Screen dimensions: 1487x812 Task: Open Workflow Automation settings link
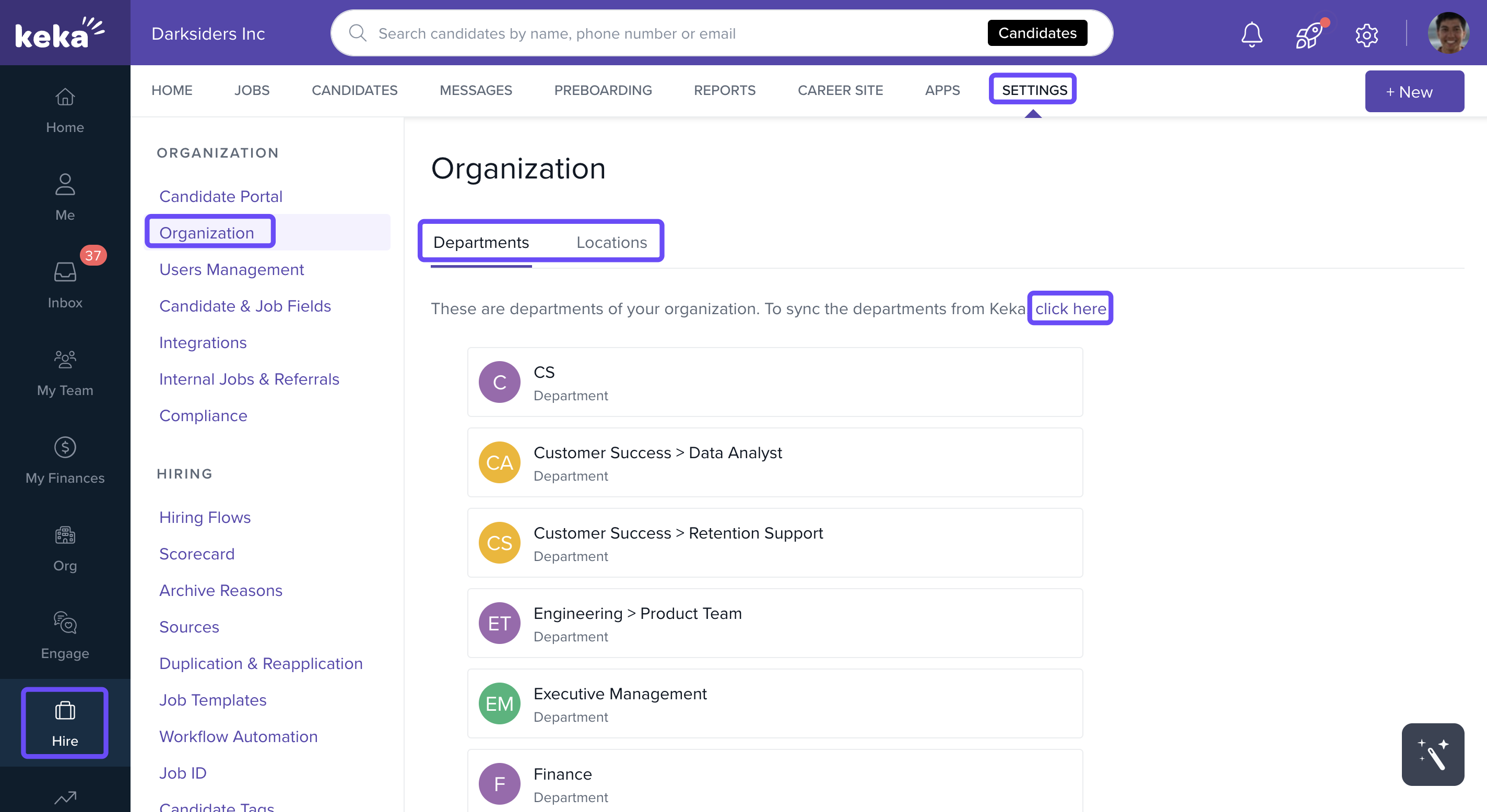point(238,736)
